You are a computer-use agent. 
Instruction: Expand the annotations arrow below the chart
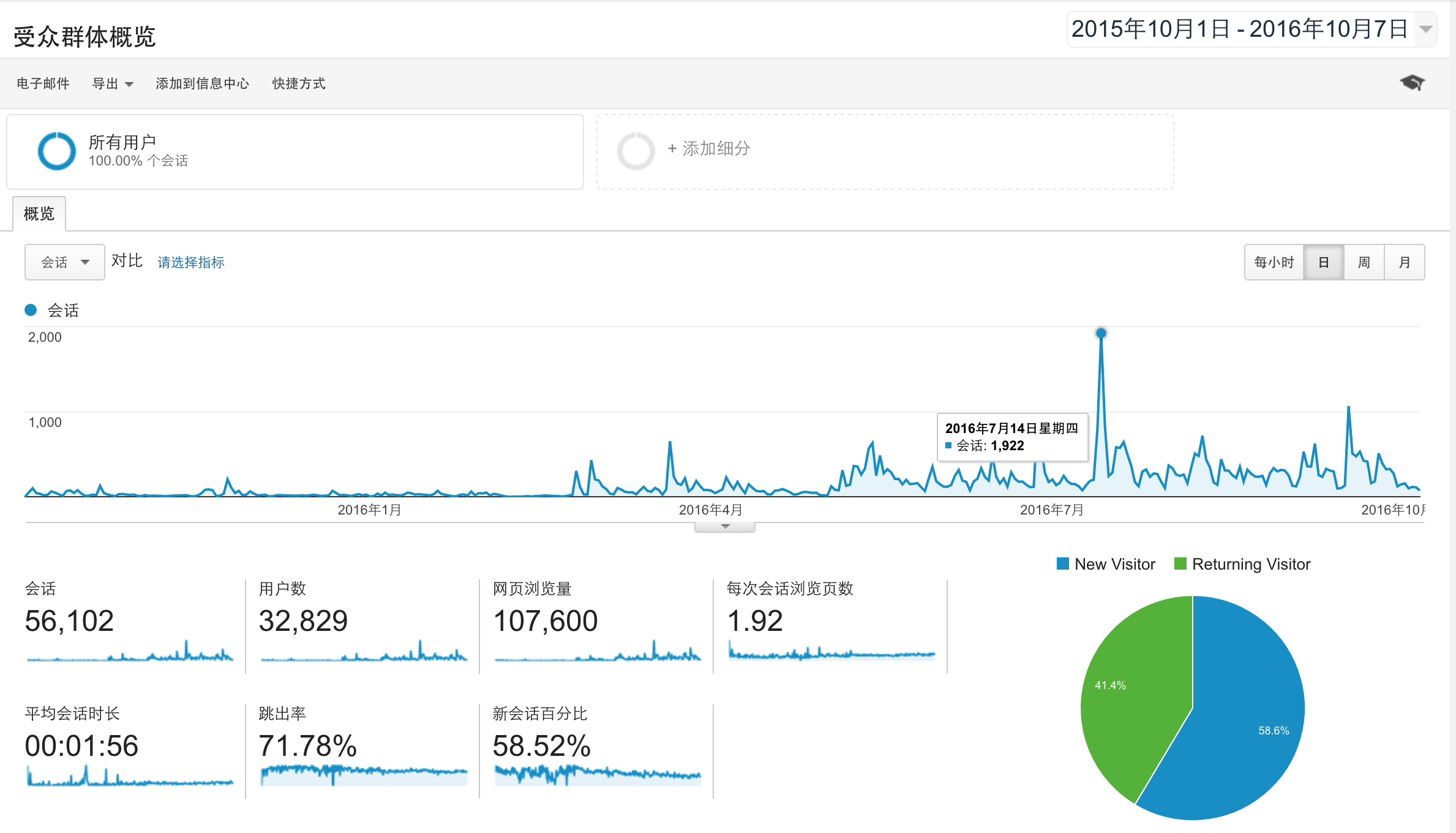[x=724, y=526]
